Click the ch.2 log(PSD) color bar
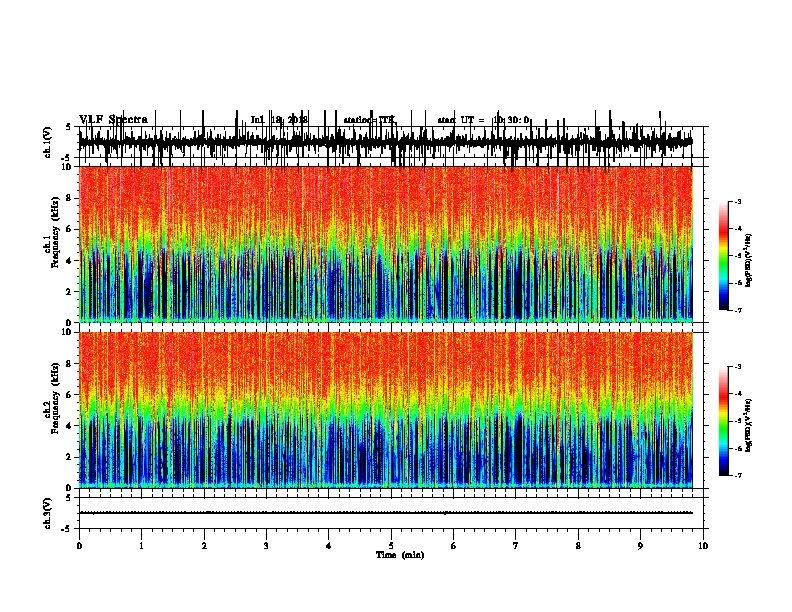The height and width of the screenshot is (612, 792). pos(724,421)
